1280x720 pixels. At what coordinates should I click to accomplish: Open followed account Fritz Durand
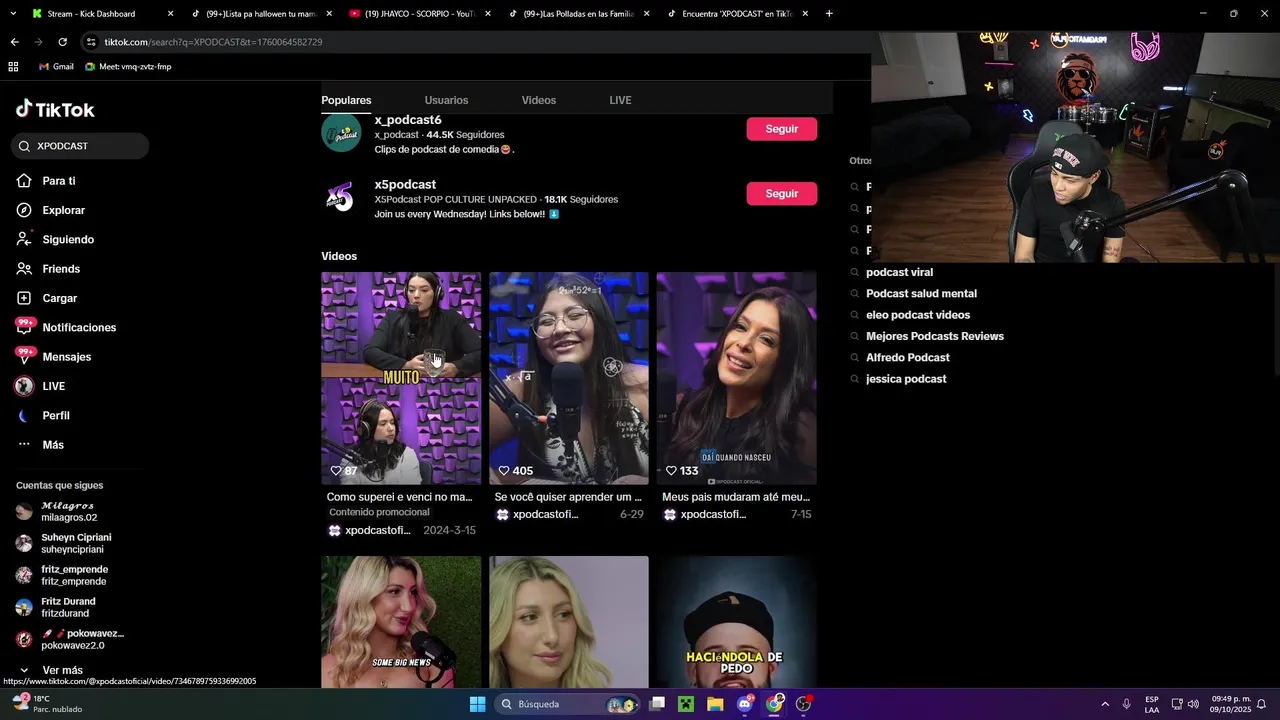click(55, 608)
